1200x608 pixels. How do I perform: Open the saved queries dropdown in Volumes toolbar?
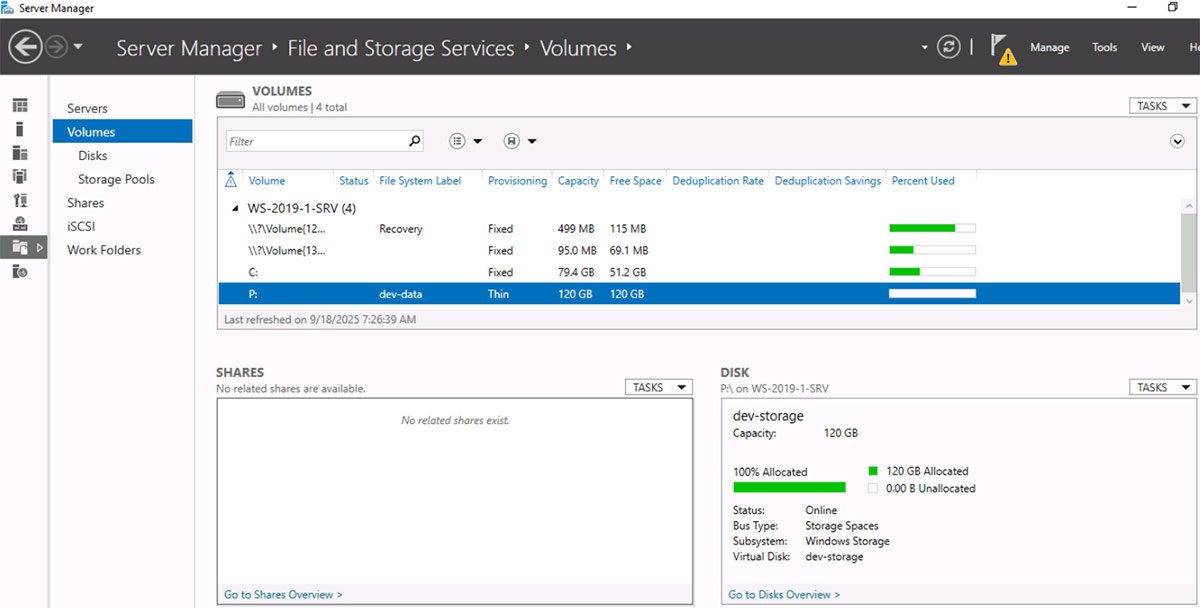[x=520, y=141]
